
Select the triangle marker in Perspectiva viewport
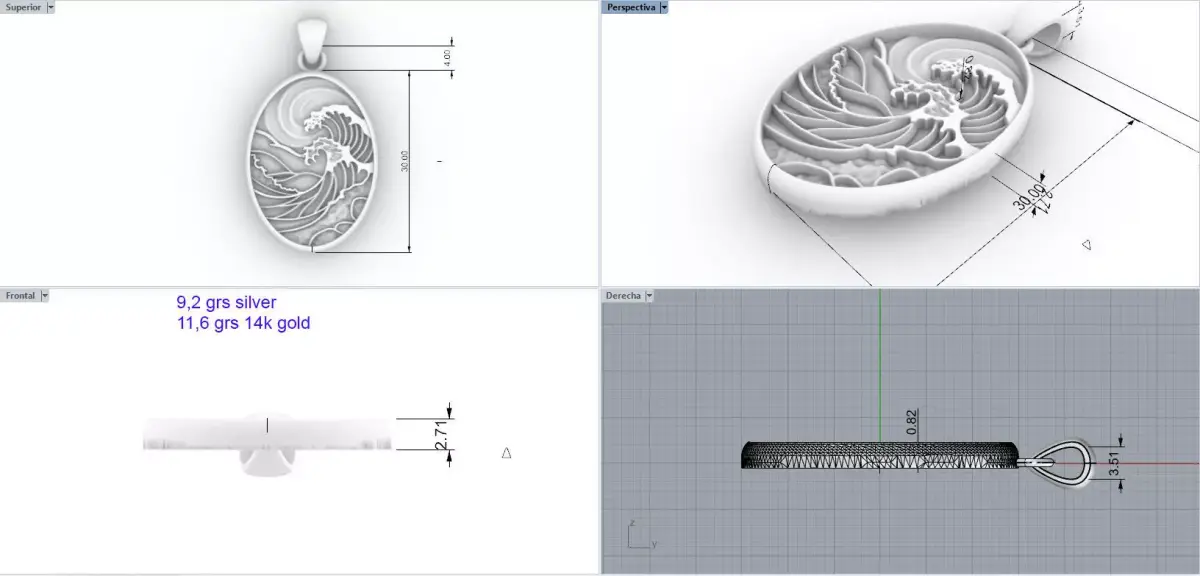[x=1089, y=243]
